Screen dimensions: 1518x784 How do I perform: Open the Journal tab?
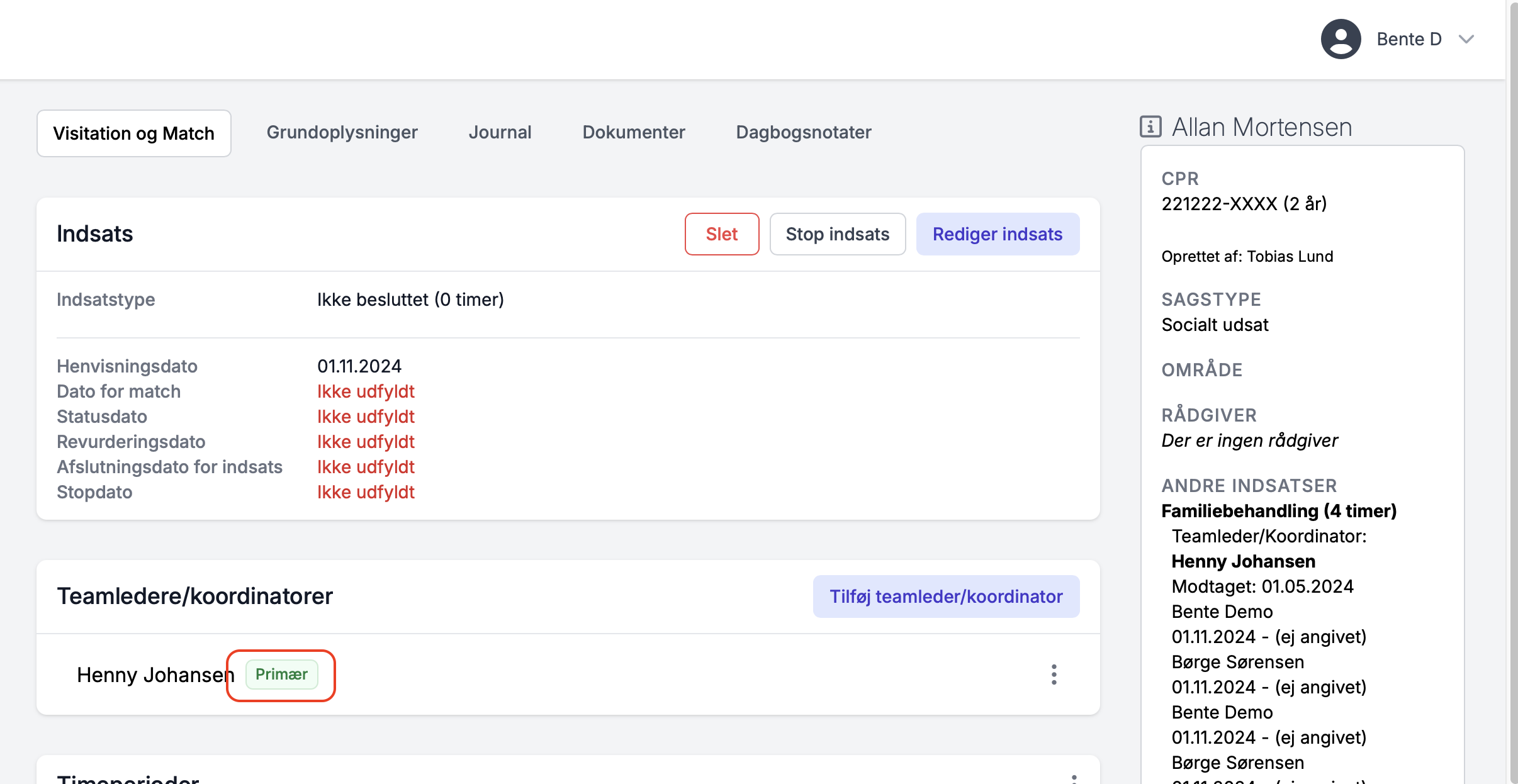(x=500, y=132)
